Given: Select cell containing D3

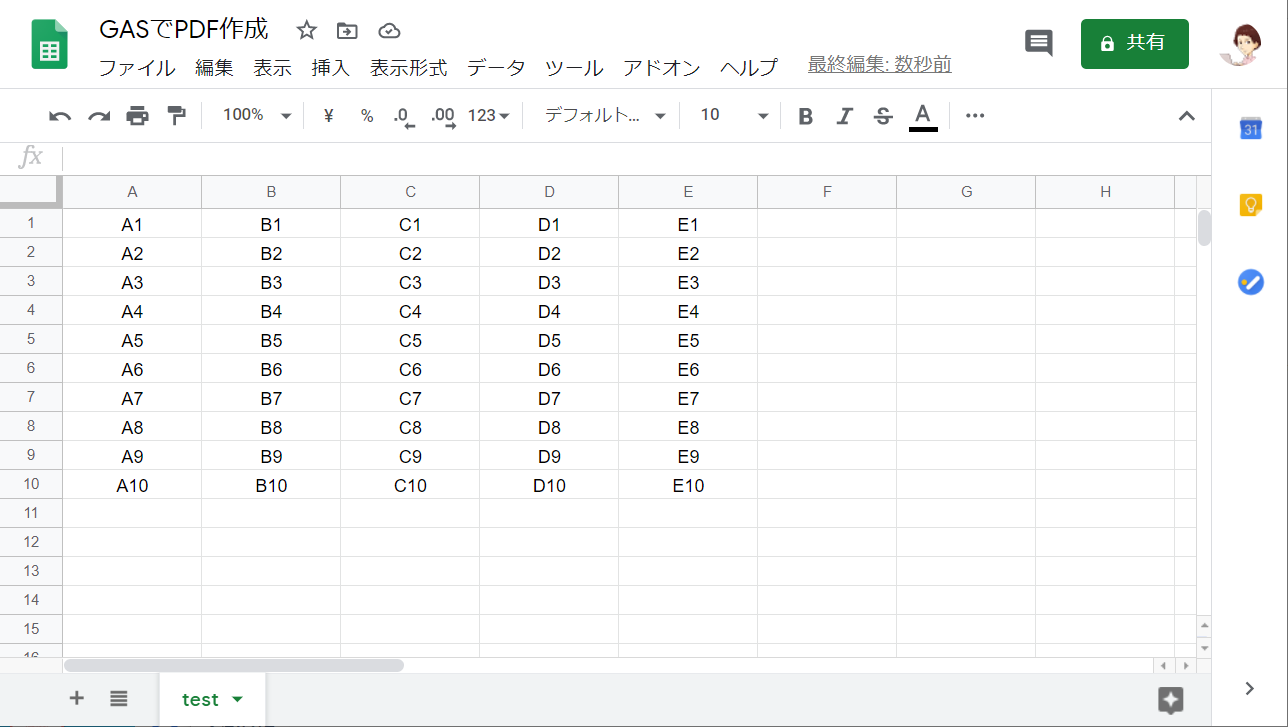Looking at the screenshot, I should [x=549, y=282].
